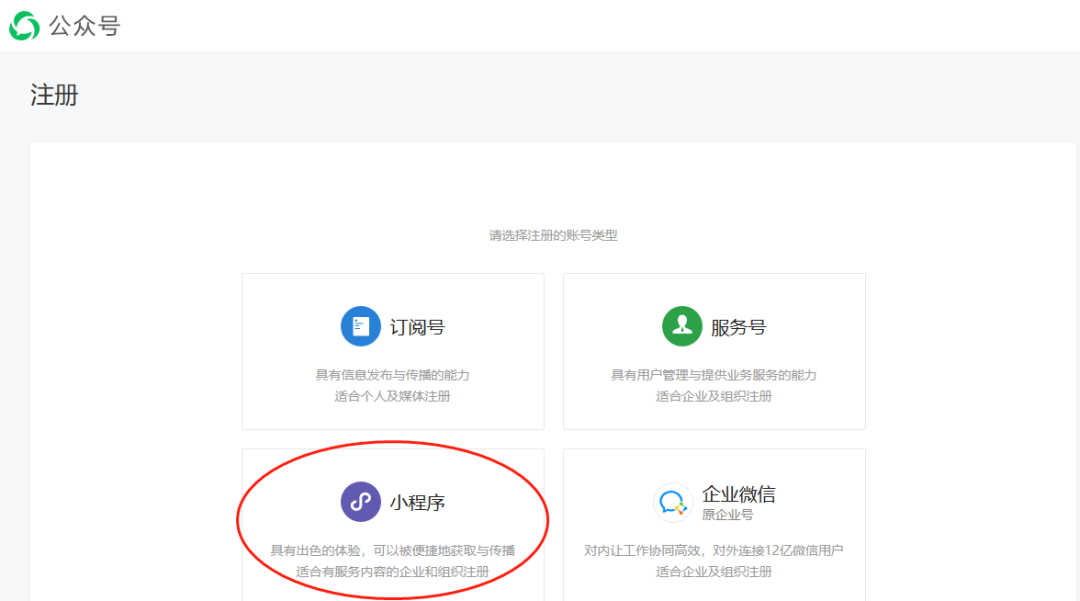Click text 具有信息发布与传播的能力
The width and height of the screenshot is (1080, 601).
[393, 375]
